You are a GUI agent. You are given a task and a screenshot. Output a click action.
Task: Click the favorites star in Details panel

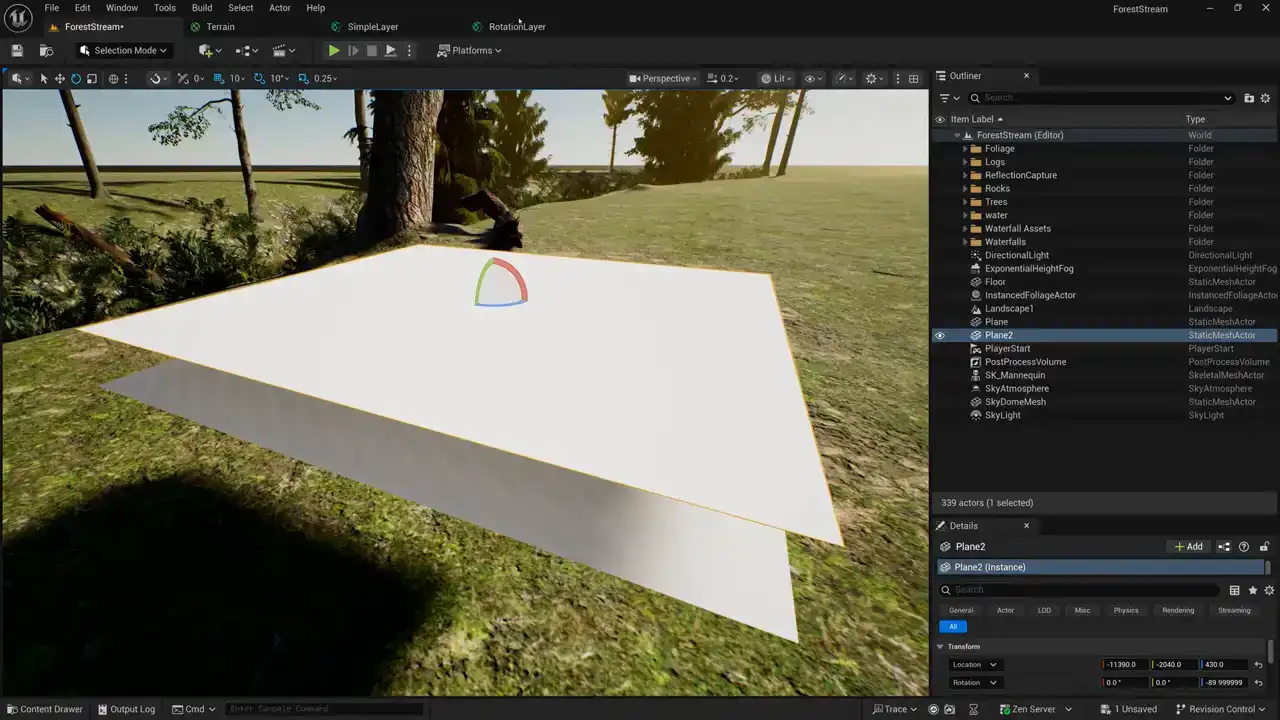(1252, 591)
